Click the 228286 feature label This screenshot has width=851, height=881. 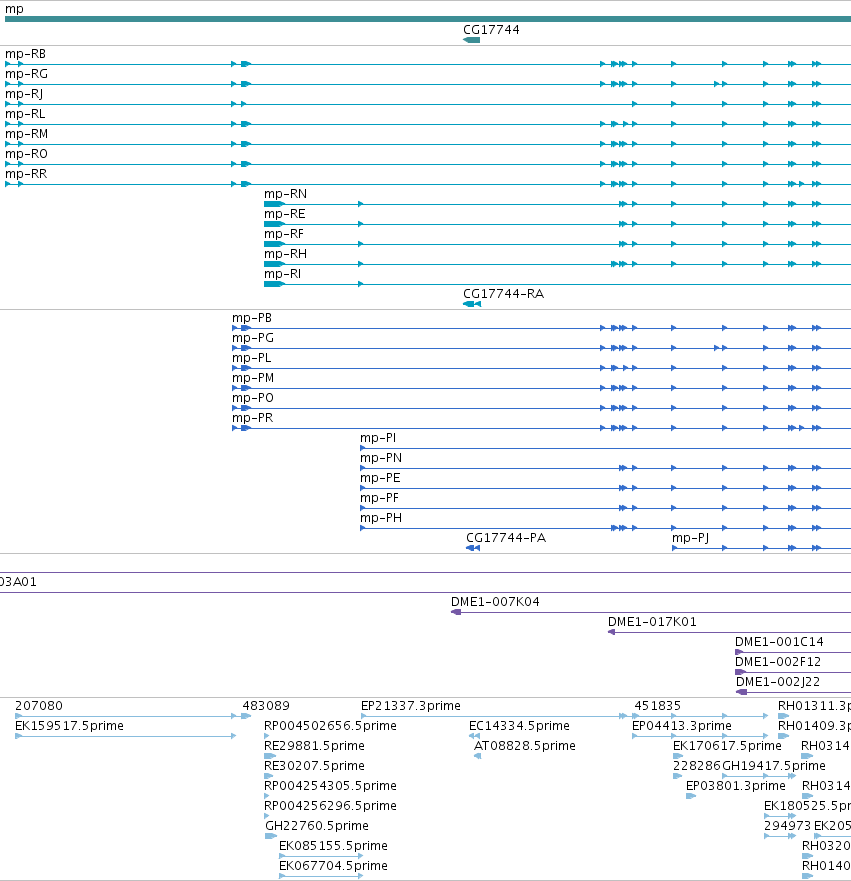click(697, 766)
